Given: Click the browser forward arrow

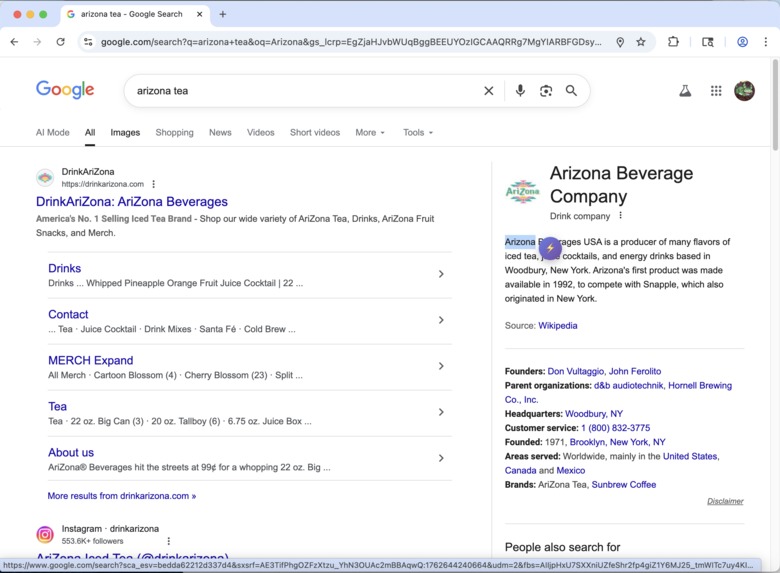Looking at the screenshot, I should [37, 42].
